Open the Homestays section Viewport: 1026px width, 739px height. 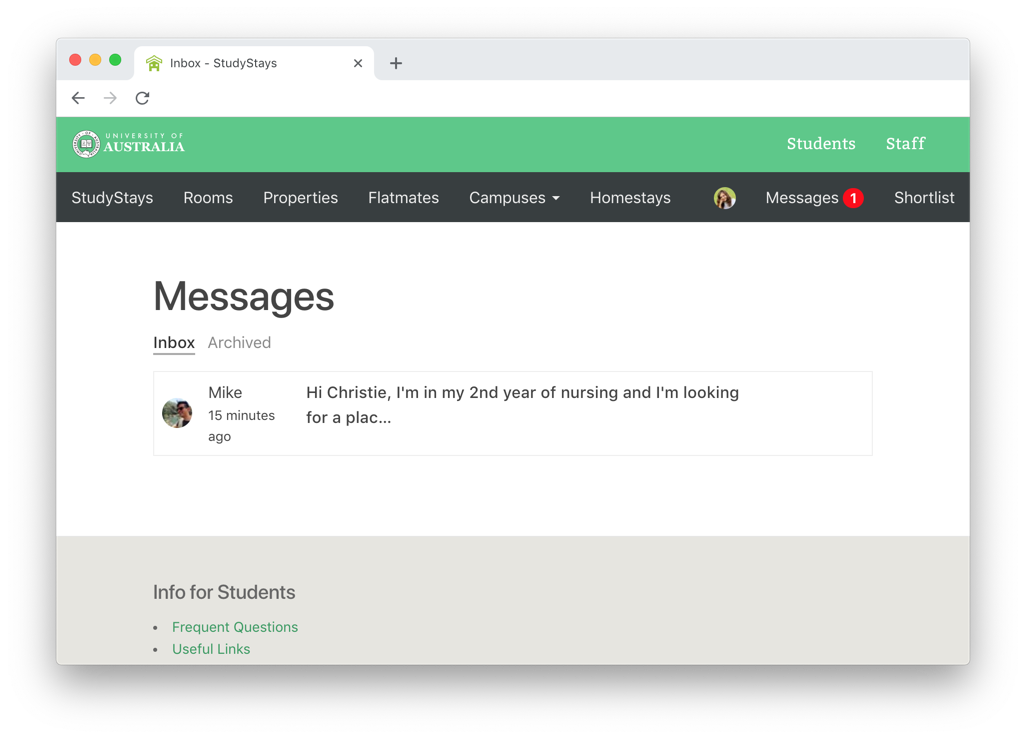(630, 198)
